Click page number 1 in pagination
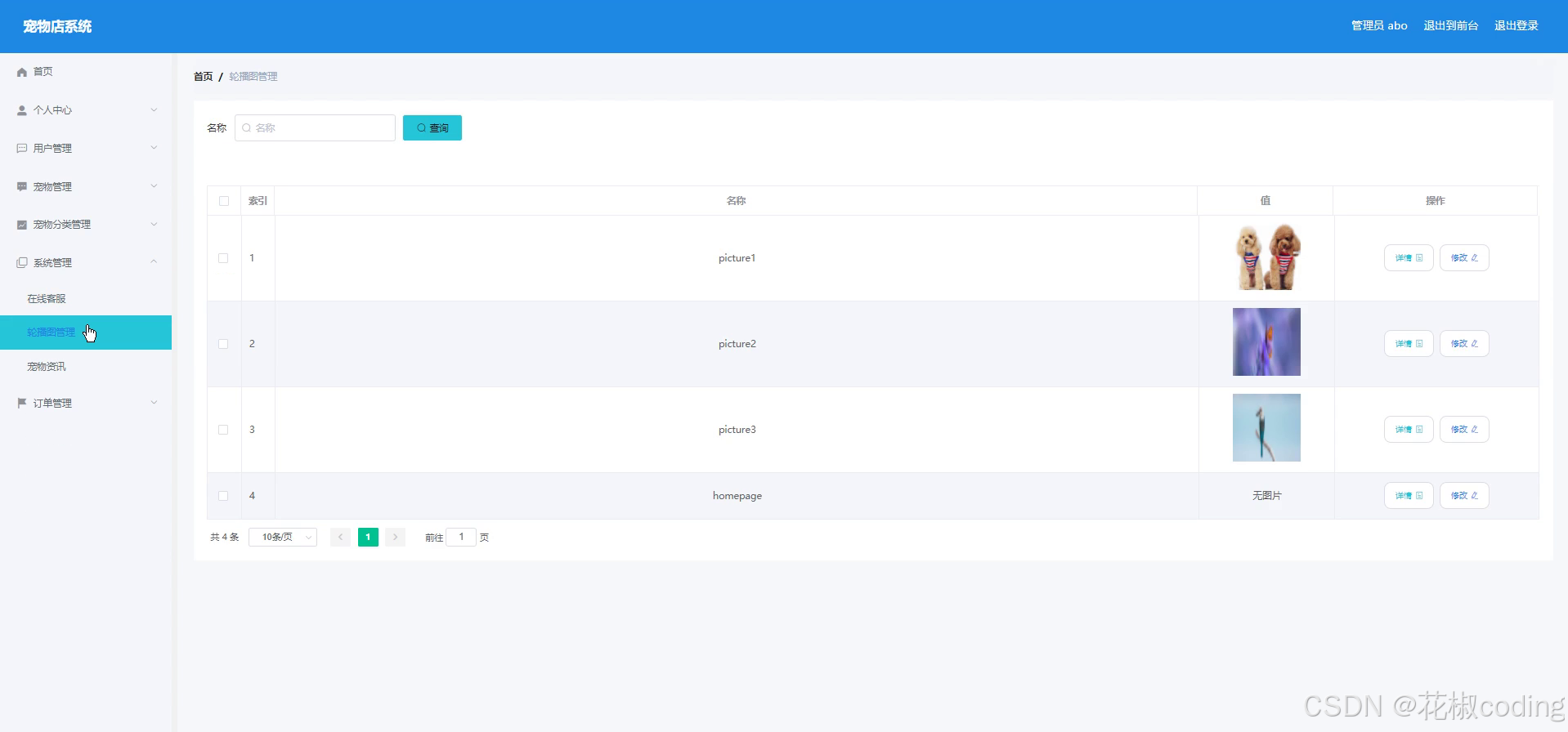 point(368,537)
